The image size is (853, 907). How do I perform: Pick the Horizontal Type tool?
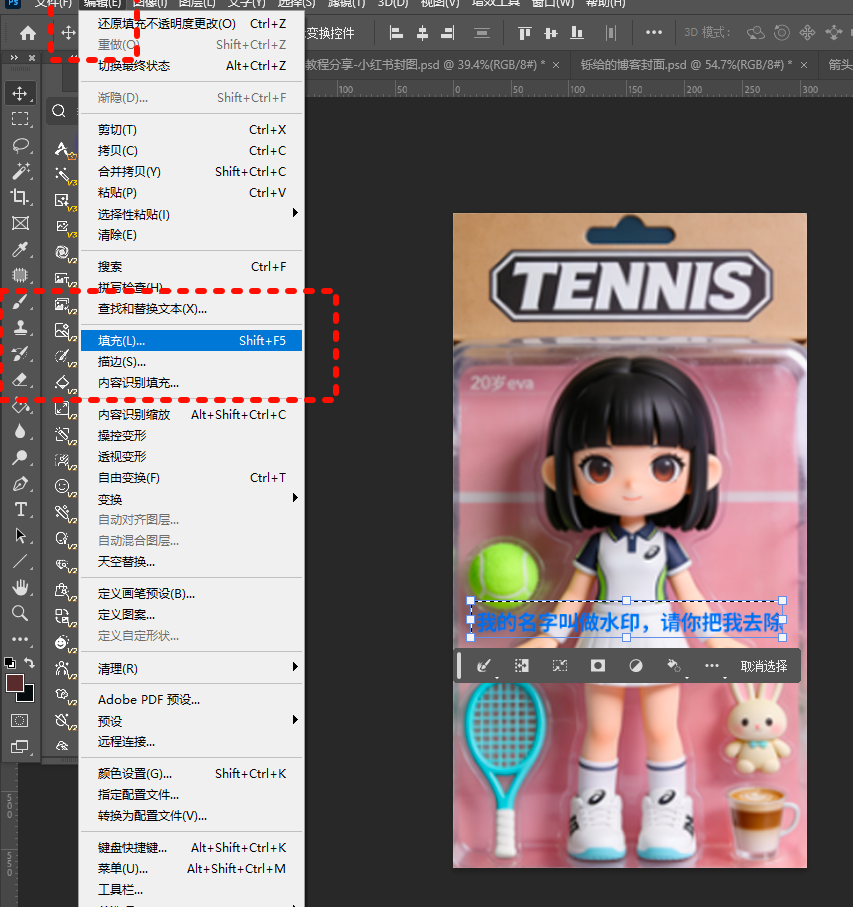[20, 509]
